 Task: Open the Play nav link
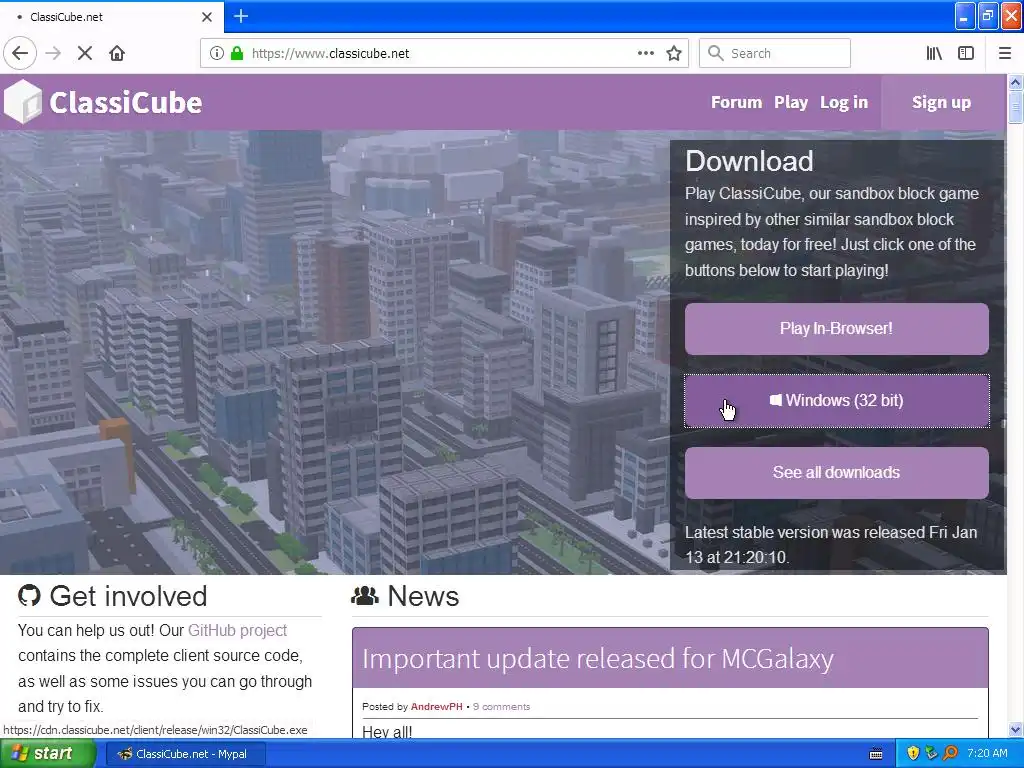click(791, 103)
